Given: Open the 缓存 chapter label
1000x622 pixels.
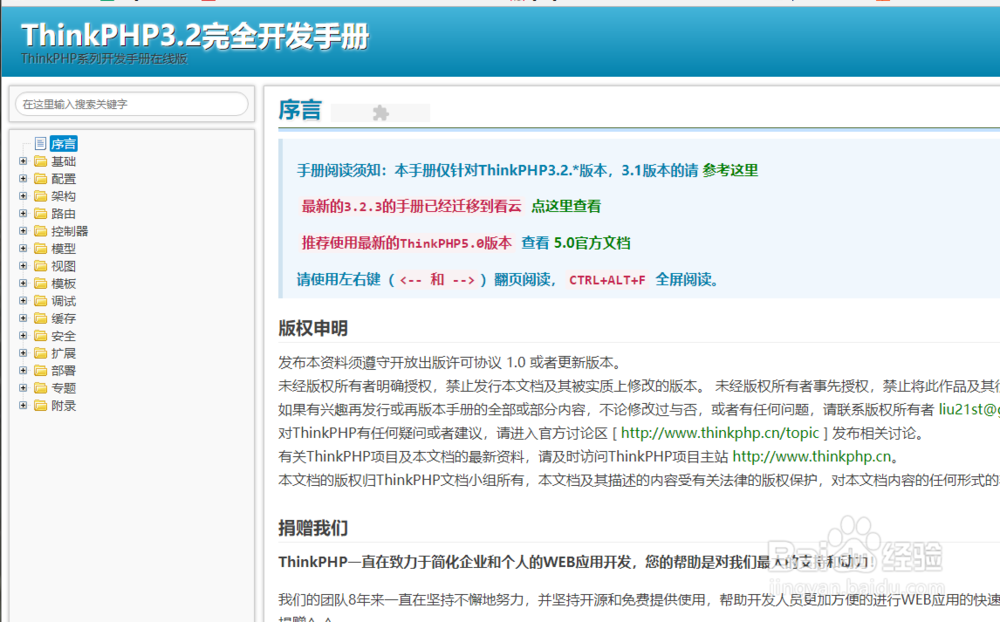Looking at the screenshot, I should point(63,318).
